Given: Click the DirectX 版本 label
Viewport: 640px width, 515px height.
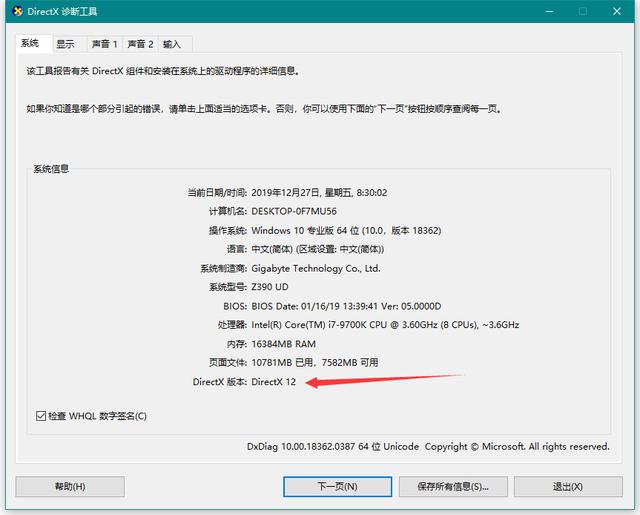Looking at the screenshot, I should point(220,382).
